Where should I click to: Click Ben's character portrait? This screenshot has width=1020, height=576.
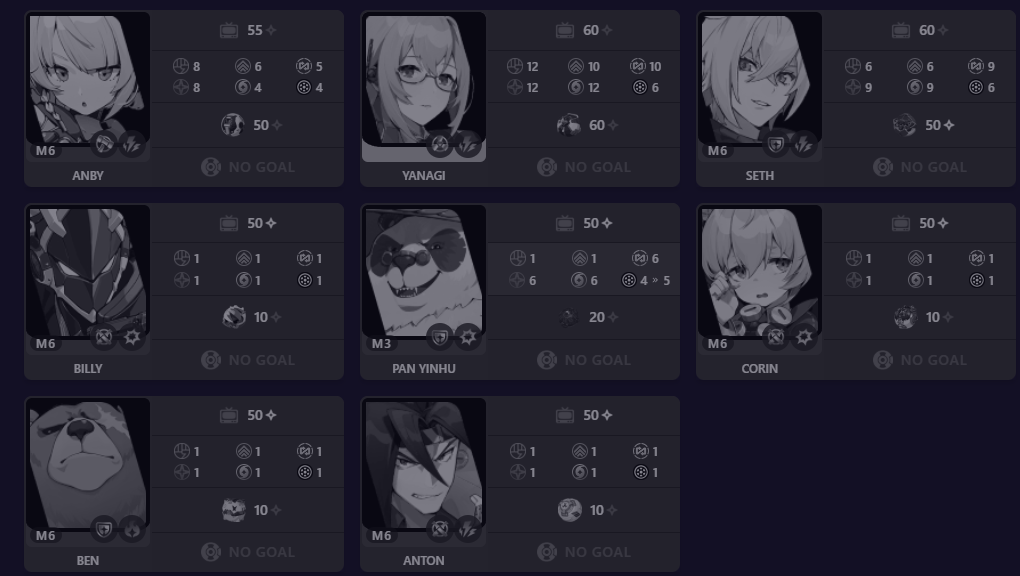tap(88, 463)
